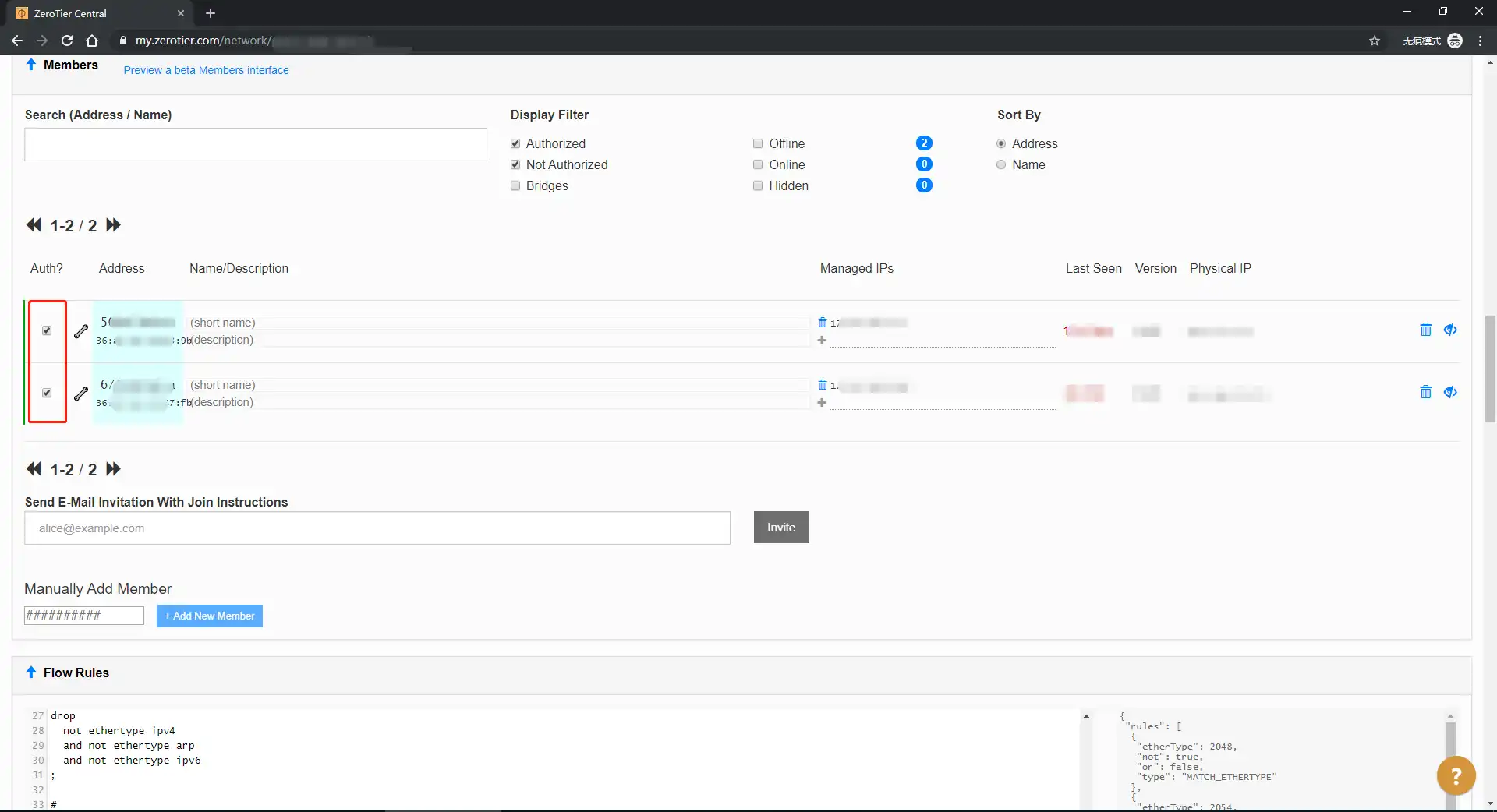
Task: Click the Physical IP column header
Action: [x=1220, y=268]
